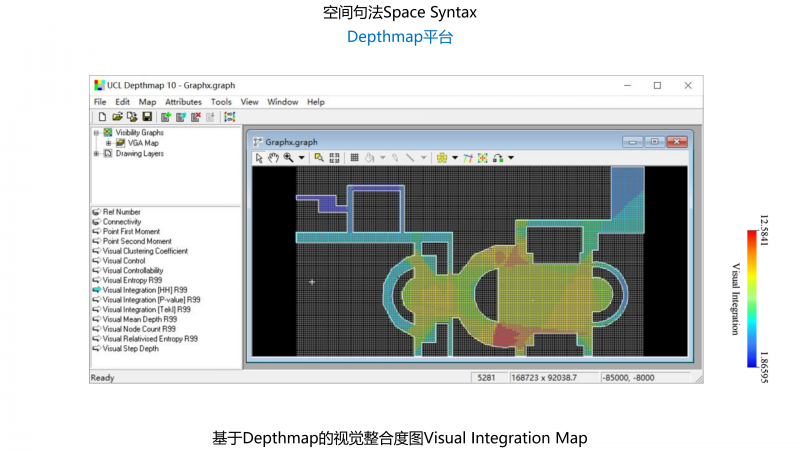Expand the Drawing Layers tree node
The width and height of the screenshot is (800, 450).
[96, 154]
